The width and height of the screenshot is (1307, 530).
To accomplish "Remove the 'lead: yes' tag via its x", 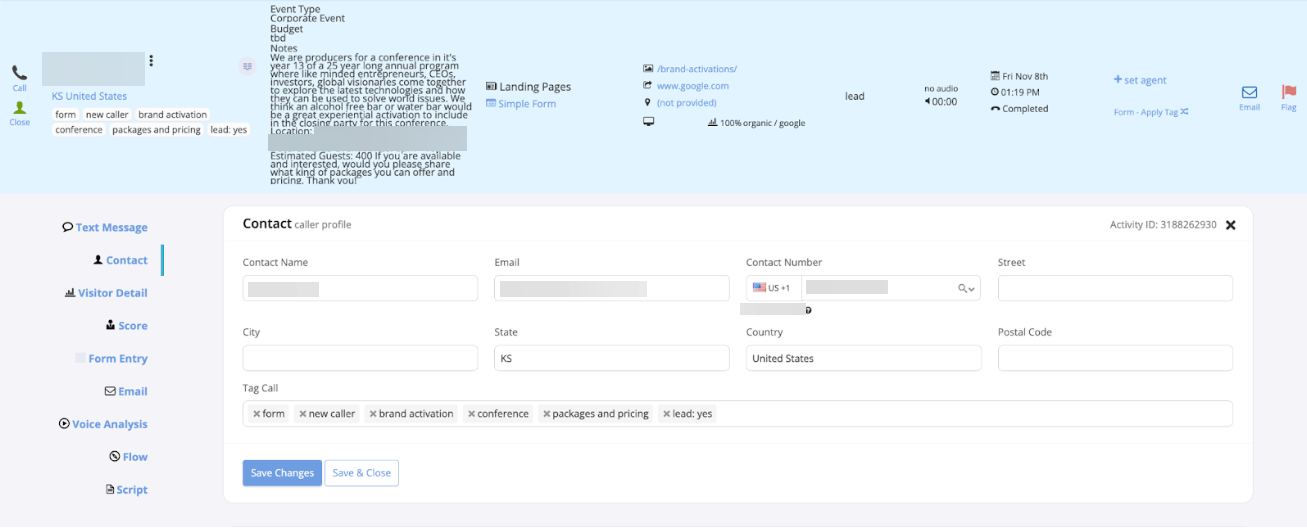I will point(666,414).
